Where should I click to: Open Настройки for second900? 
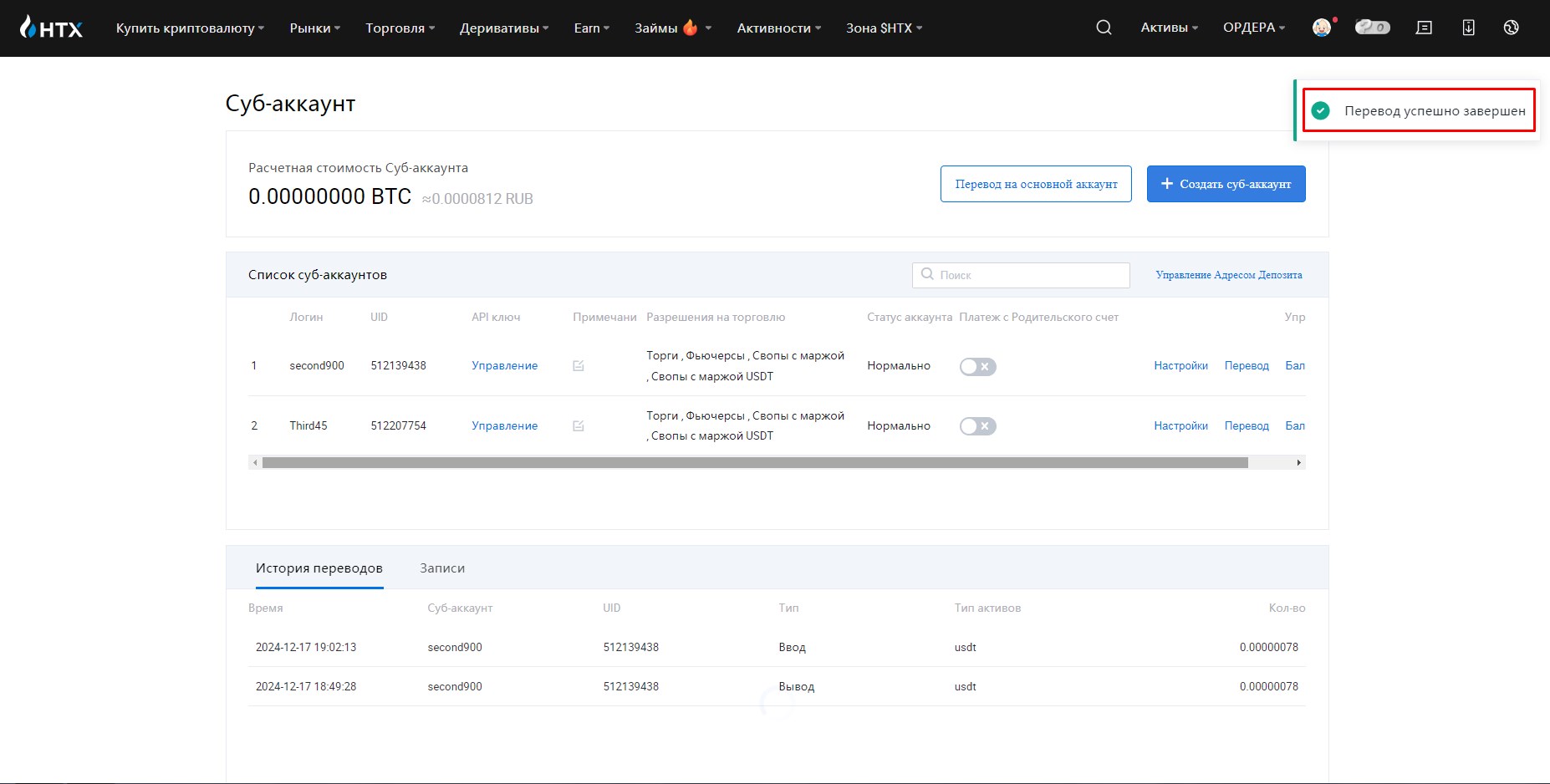pyautogui.click(x=1180, y=365)
